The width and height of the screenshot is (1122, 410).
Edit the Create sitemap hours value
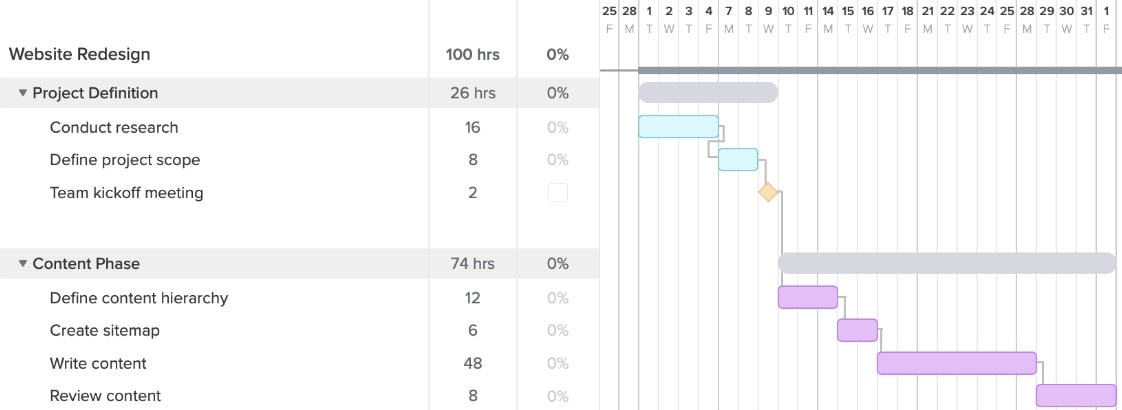pyautogui.click(x=473, y=330)
